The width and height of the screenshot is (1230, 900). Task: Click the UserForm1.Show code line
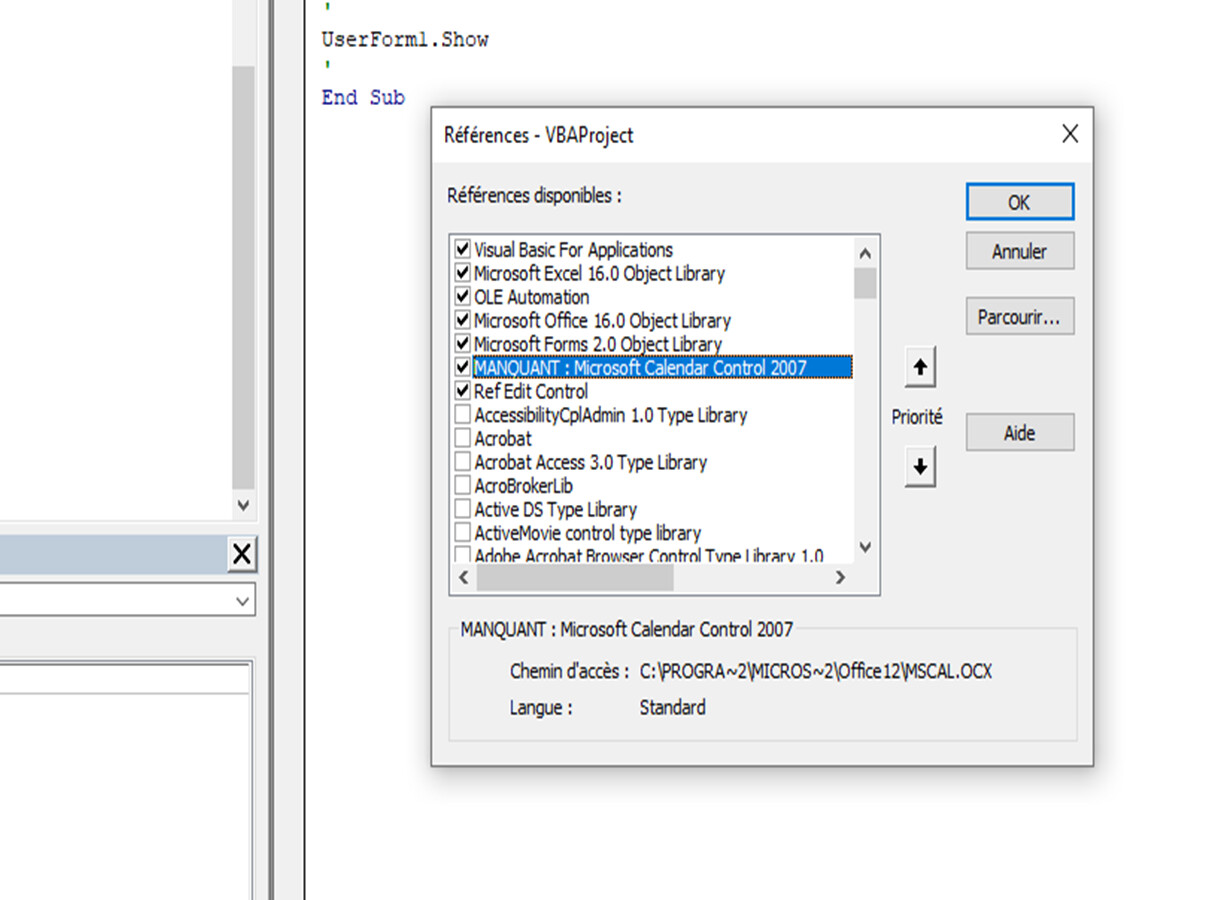click(405, 40)
